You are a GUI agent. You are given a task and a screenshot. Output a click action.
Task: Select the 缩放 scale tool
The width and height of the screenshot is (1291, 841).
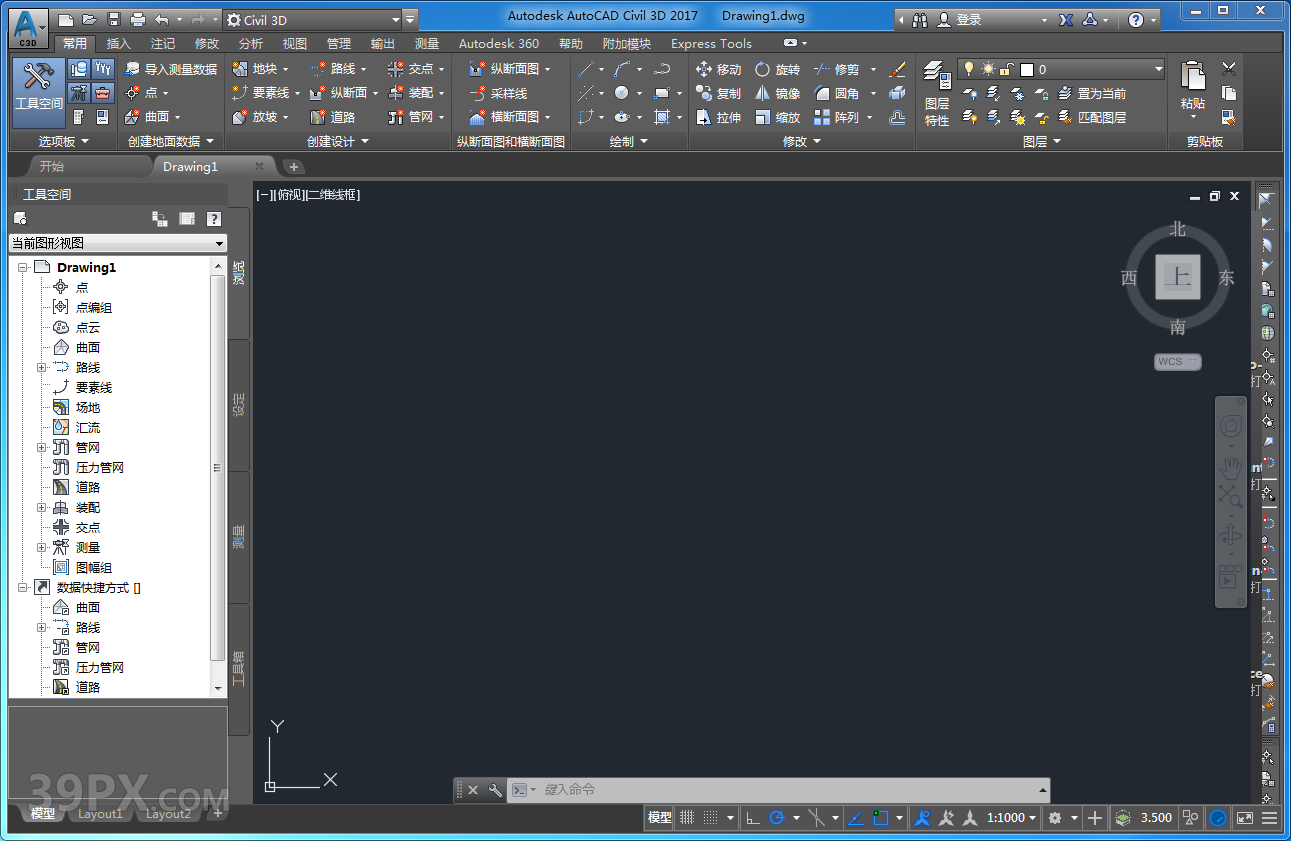coord(777,117)
